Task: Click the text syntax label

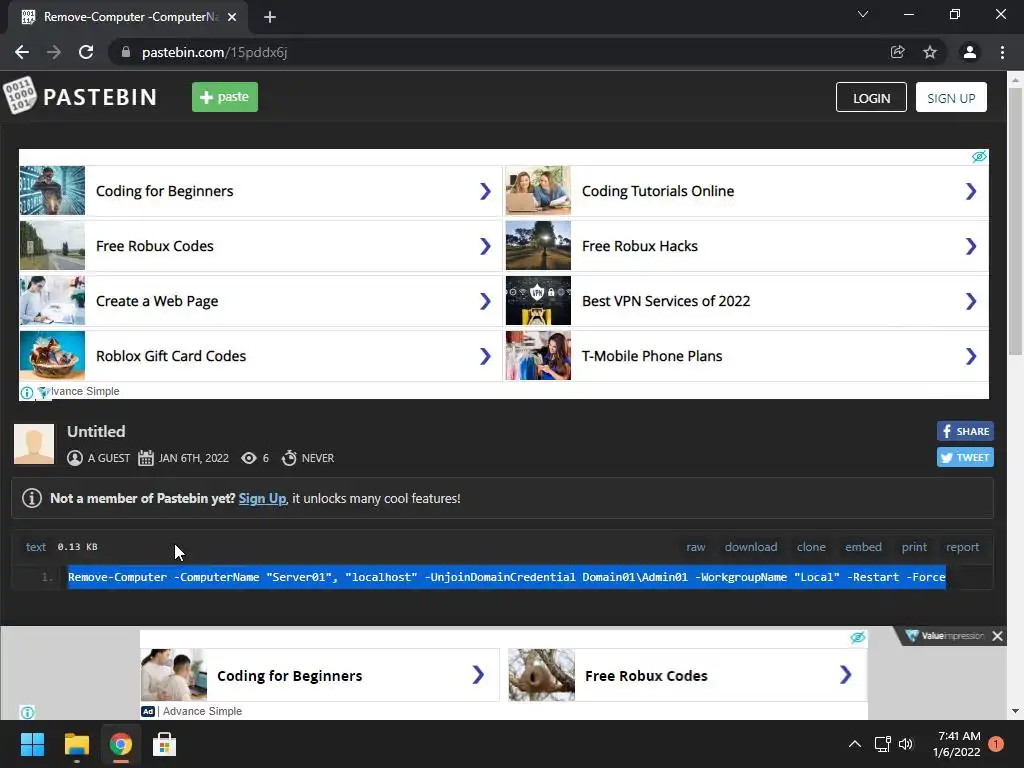Action: point(36,547)
